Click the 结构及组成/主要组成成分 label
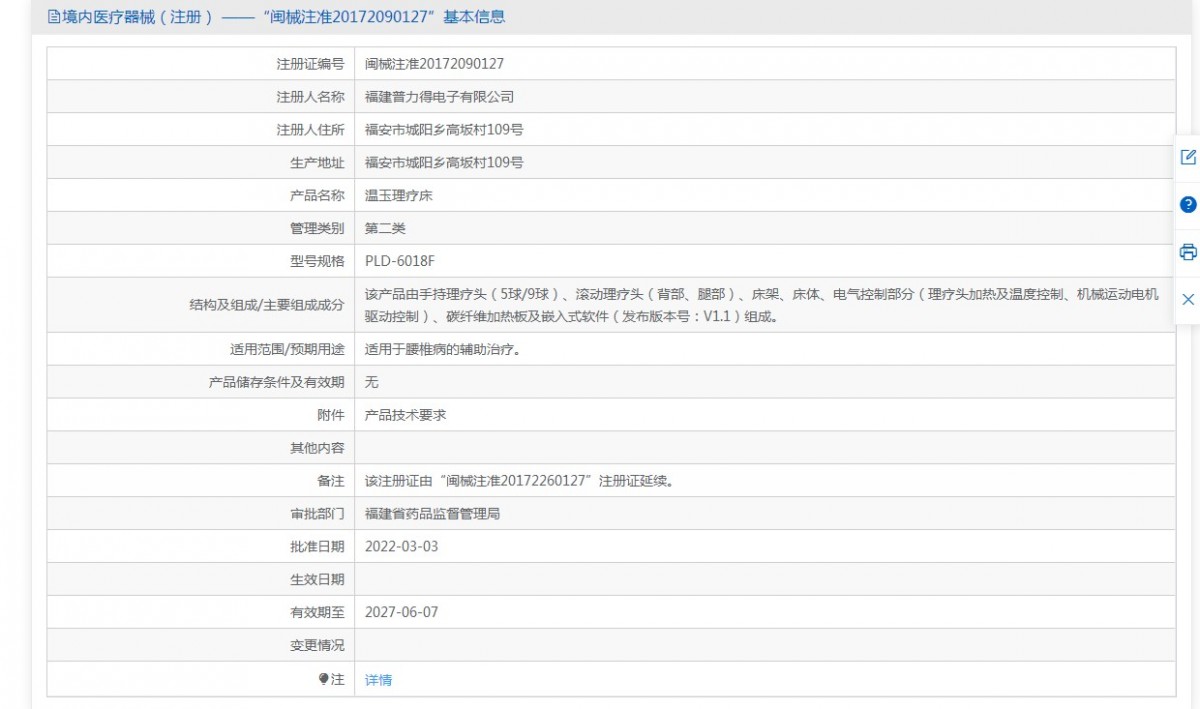 tap(267, 305)
